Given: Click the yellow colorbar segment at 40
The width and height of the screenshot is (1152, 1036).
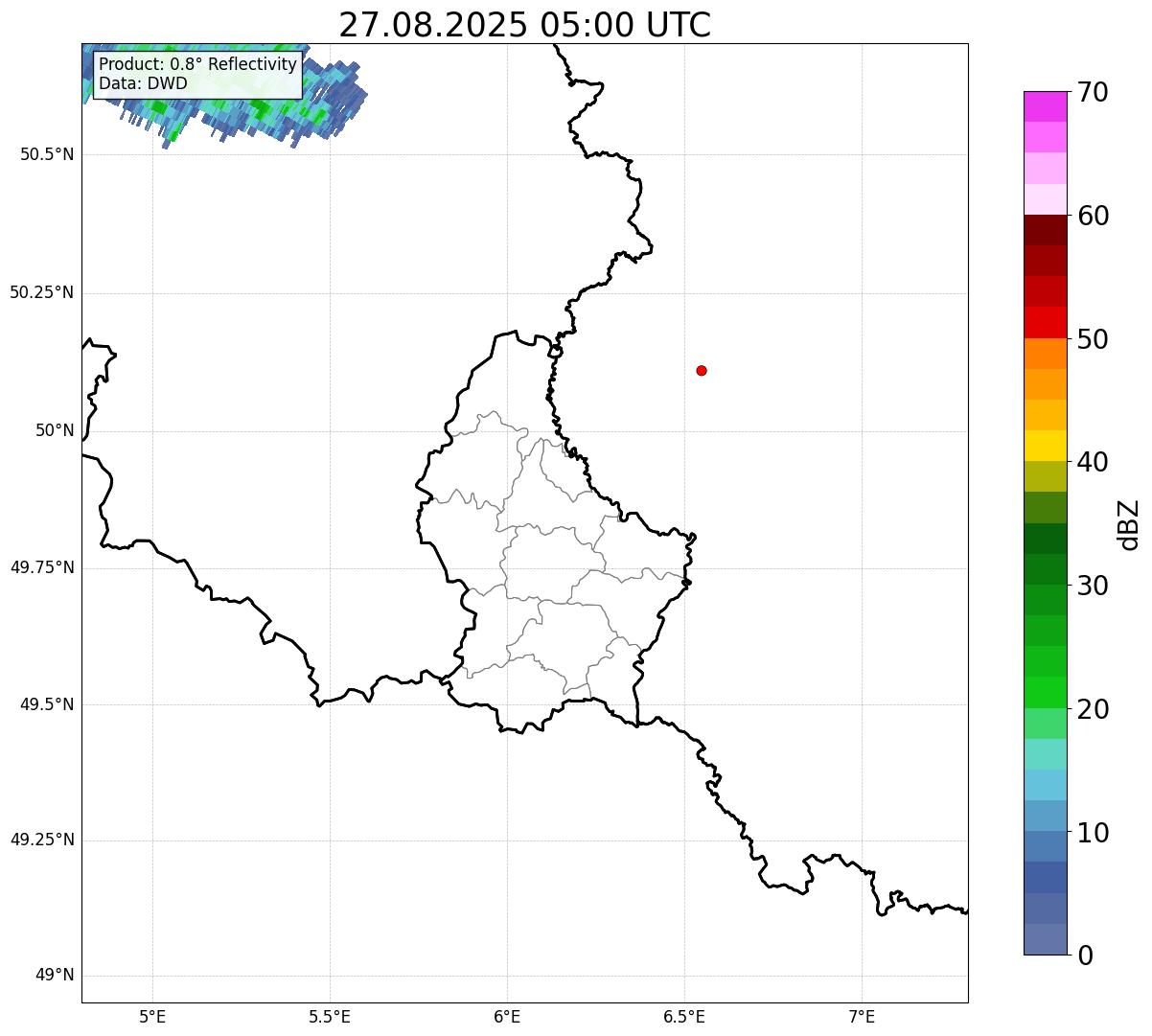Looking at the screenshot, I should pyautogui.click(x=1046, y=446).
